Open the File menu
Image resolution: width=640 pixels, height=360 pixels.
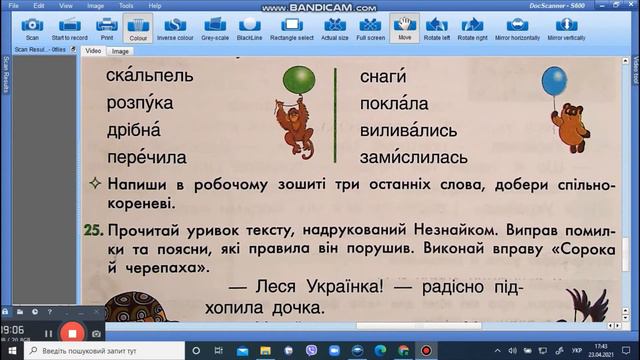point(13,6)
